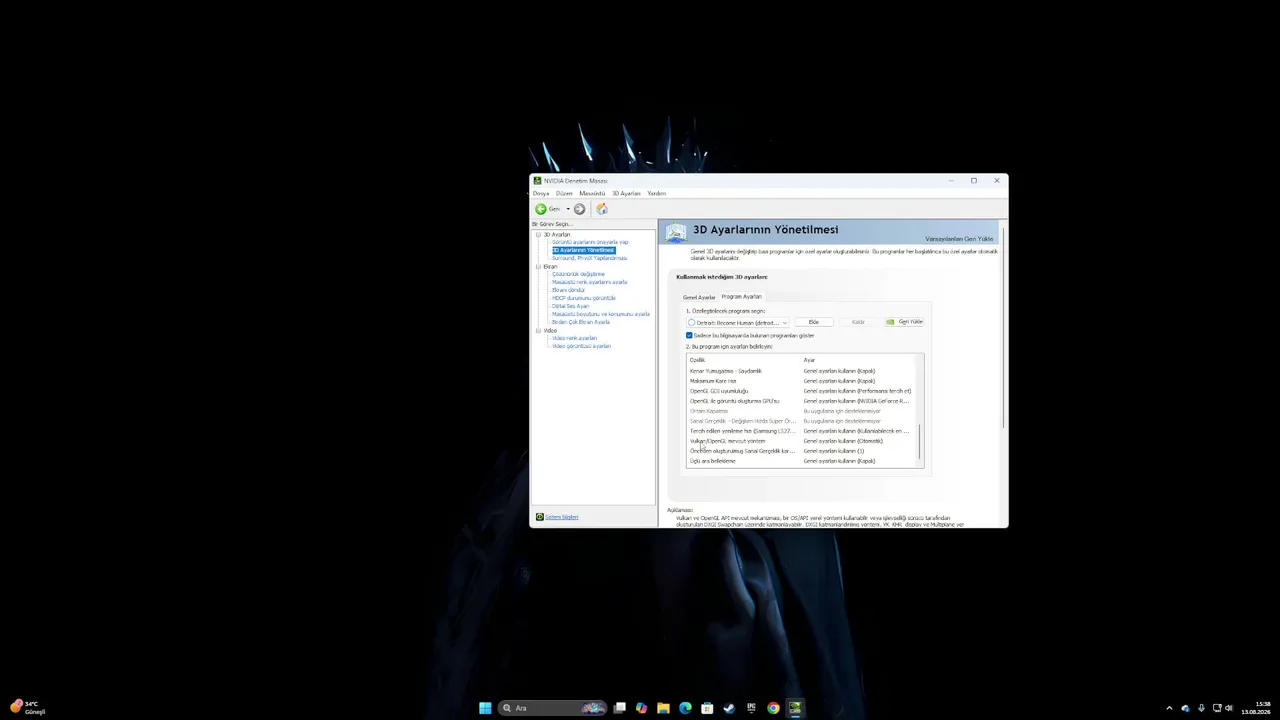Screen dimensions: 1280x720
Task: Open Birden Çok Ekran Ayarla
Action: [581, 322]
